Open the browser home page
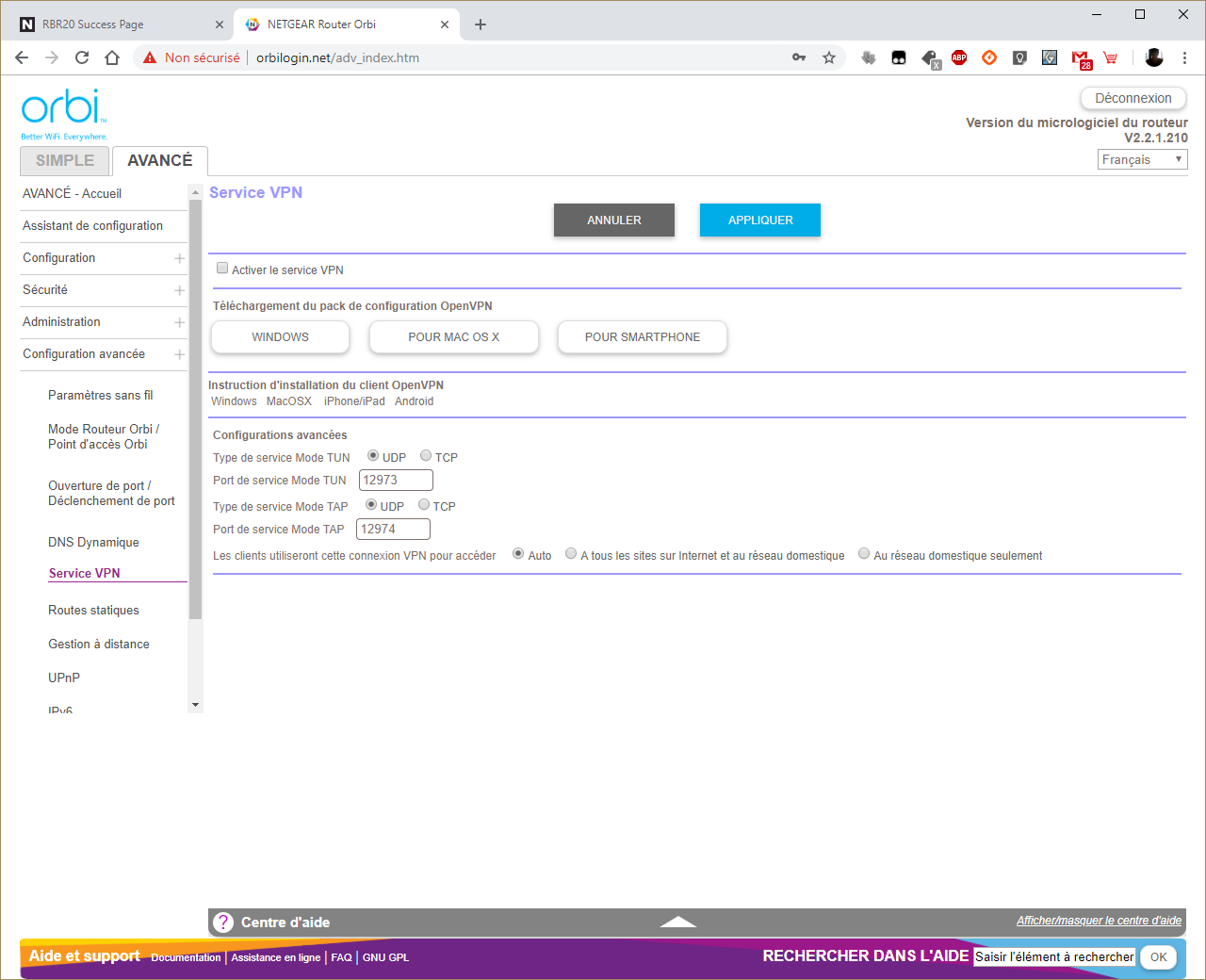Viewport: 1206px width, 980px height. click(x=112, y=57)
